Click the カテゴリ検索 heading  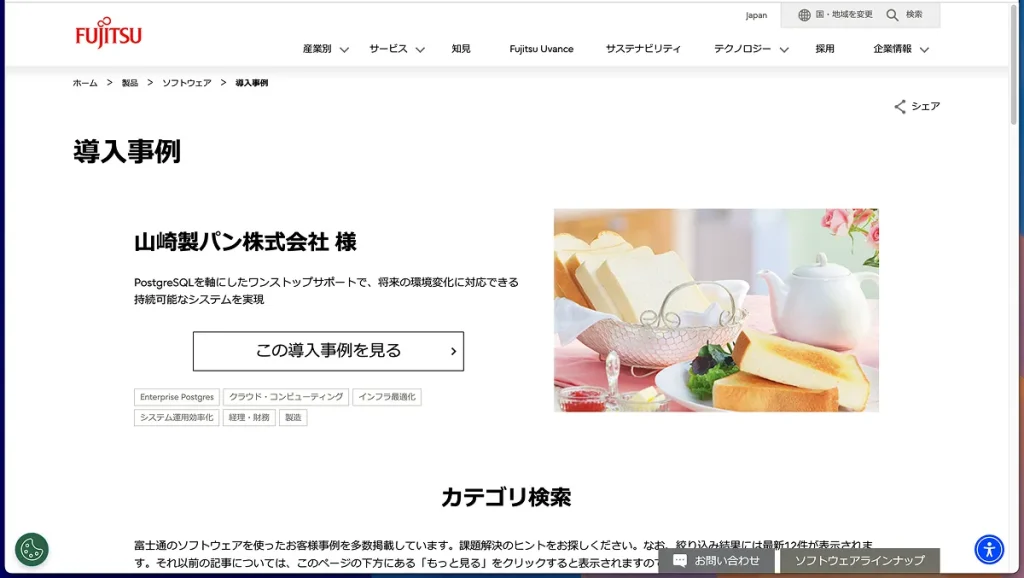coord(506,498)
